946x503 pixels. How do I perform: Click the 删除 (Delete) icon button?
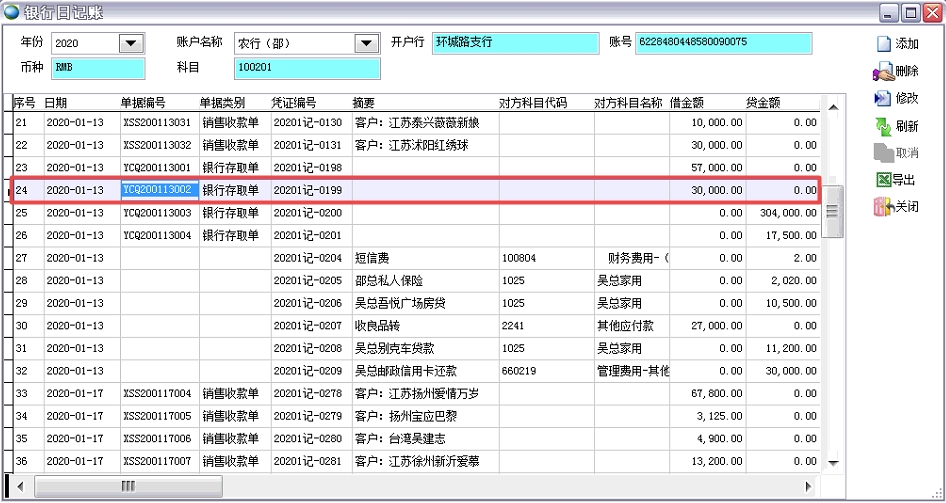click(x=883, y=71)
